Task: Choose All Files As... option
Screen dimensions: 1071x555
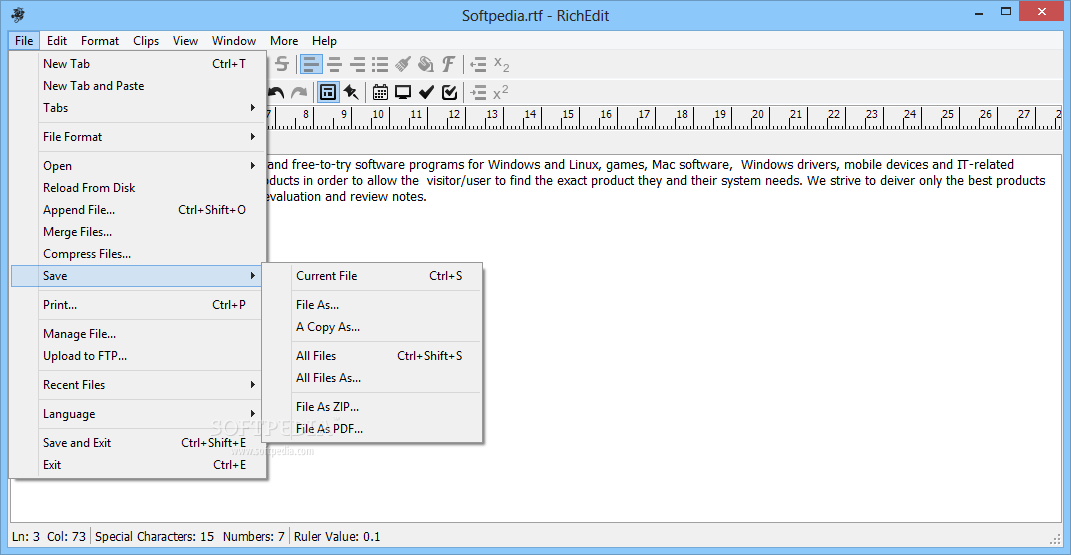Action: pos(373,378)
